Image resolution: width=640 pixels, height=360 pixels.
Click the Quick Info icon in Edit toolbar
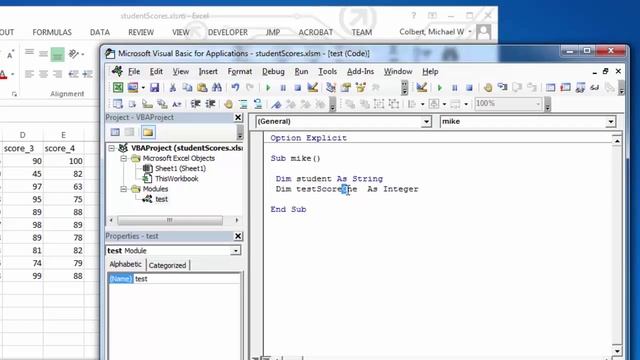point(147,104)
